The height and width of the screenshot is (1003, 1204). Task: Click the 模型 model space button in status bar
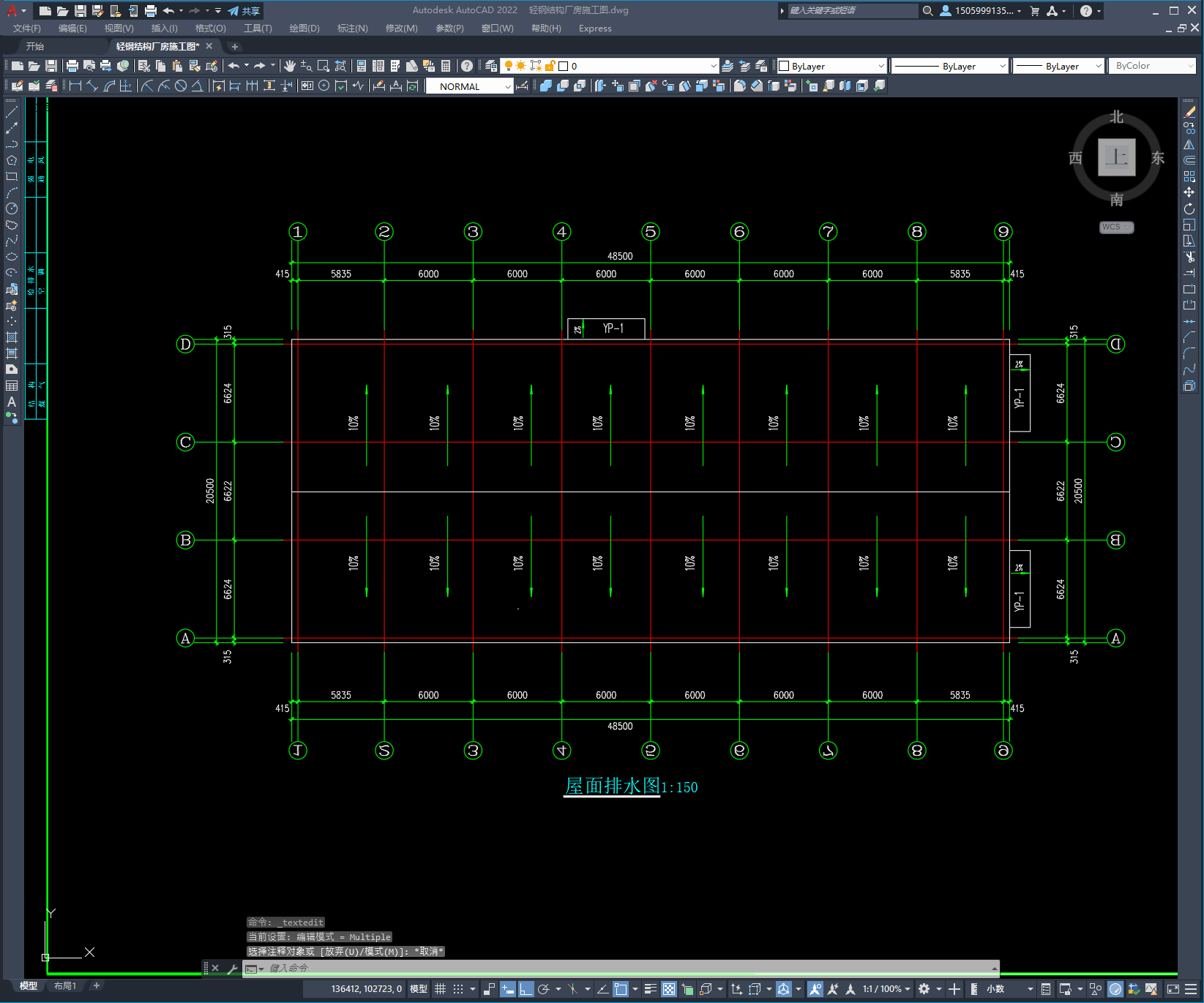419,989
